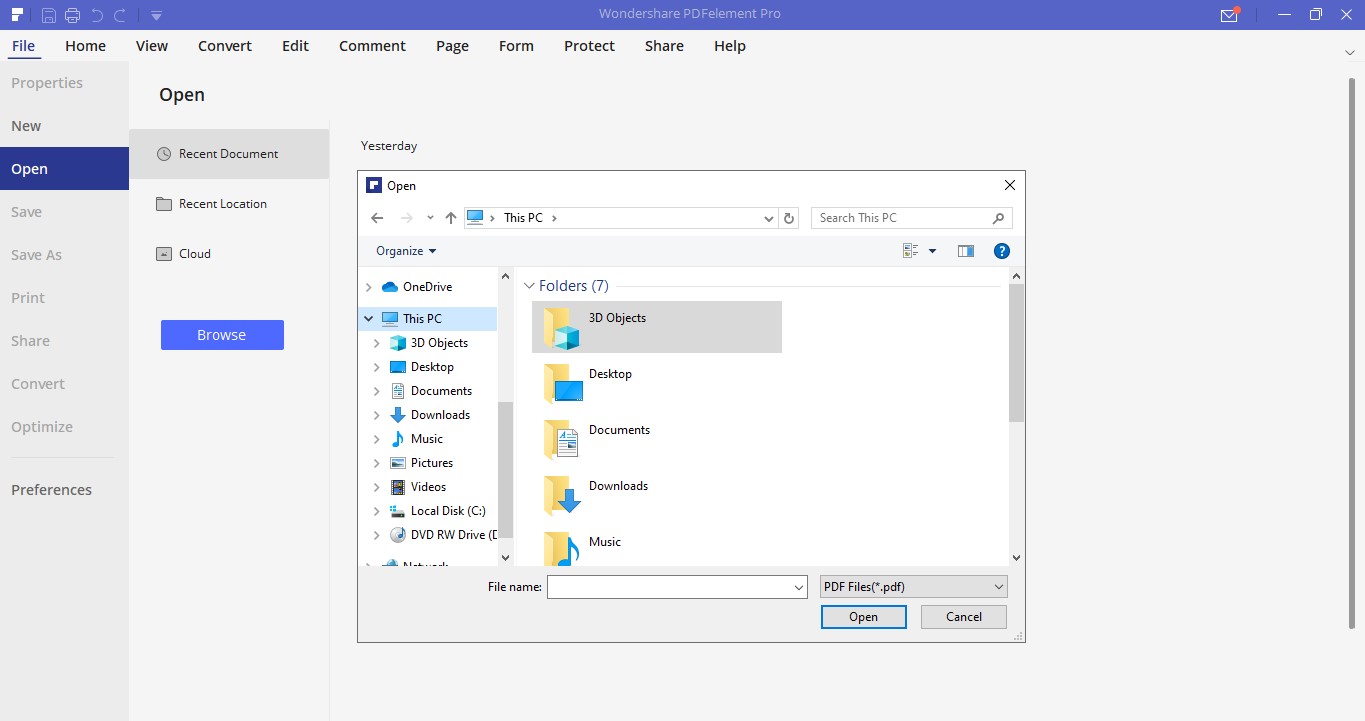Click the File name input box
1365x721 pixels.
pyautogui.click(x=677, y=587)
